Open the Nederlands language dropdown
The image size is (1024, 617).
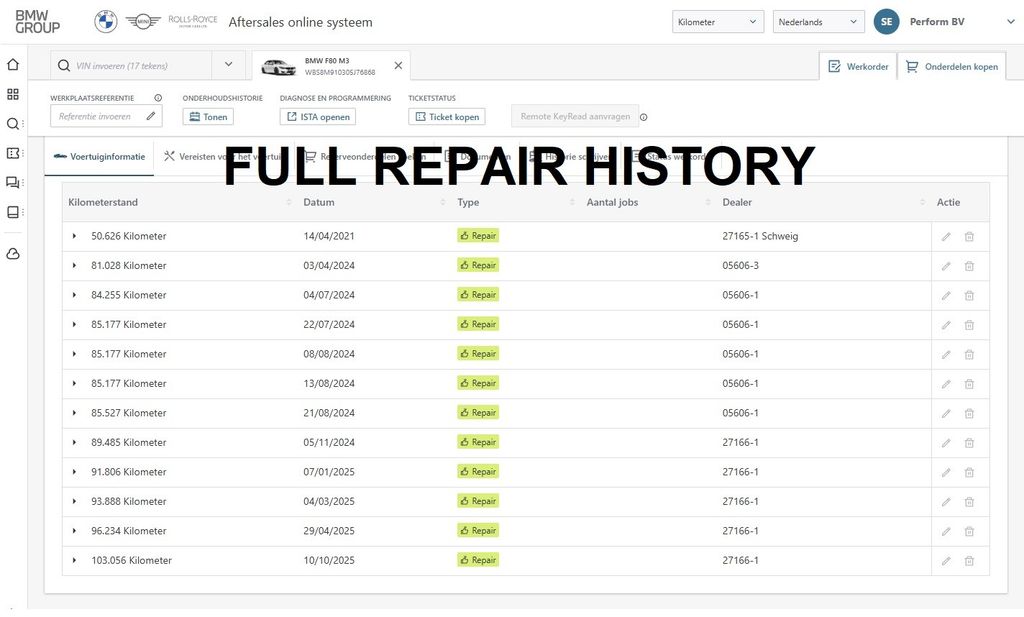click(818, 22)
